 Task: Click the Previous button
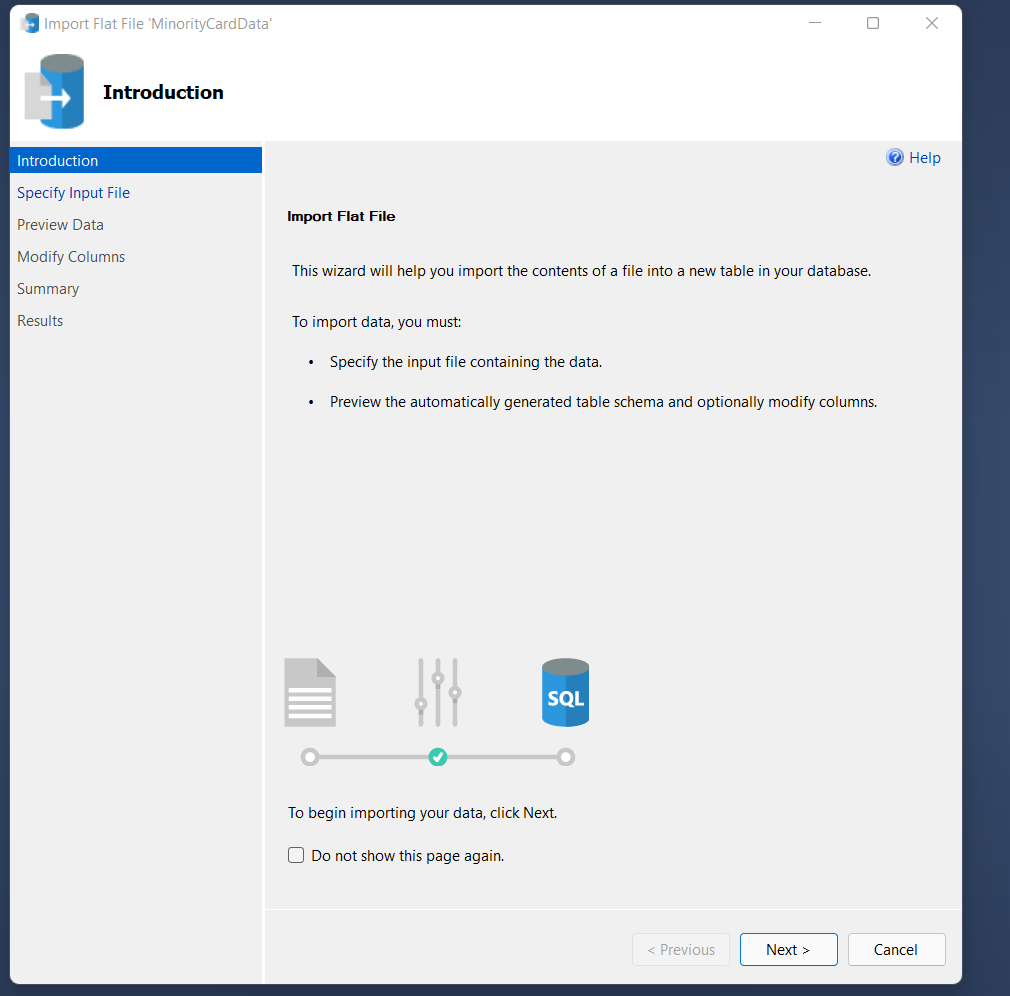681,950
